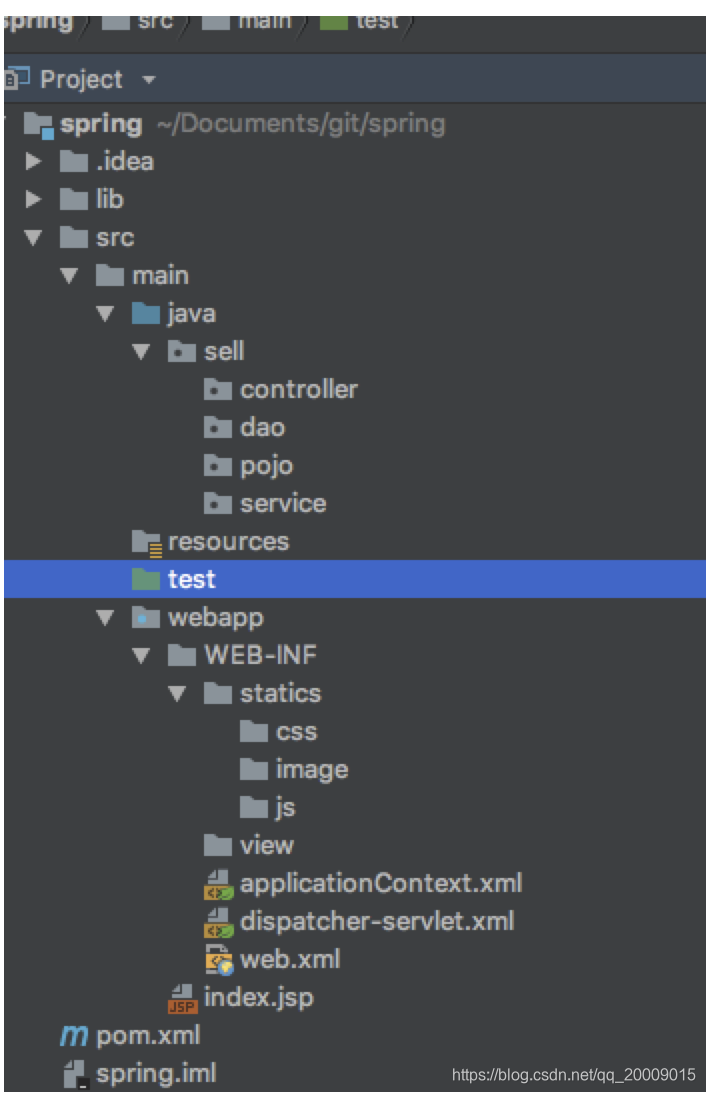Click the Maven icon next to pom.xml
706x1094 pixels.
click(75, 1036)
